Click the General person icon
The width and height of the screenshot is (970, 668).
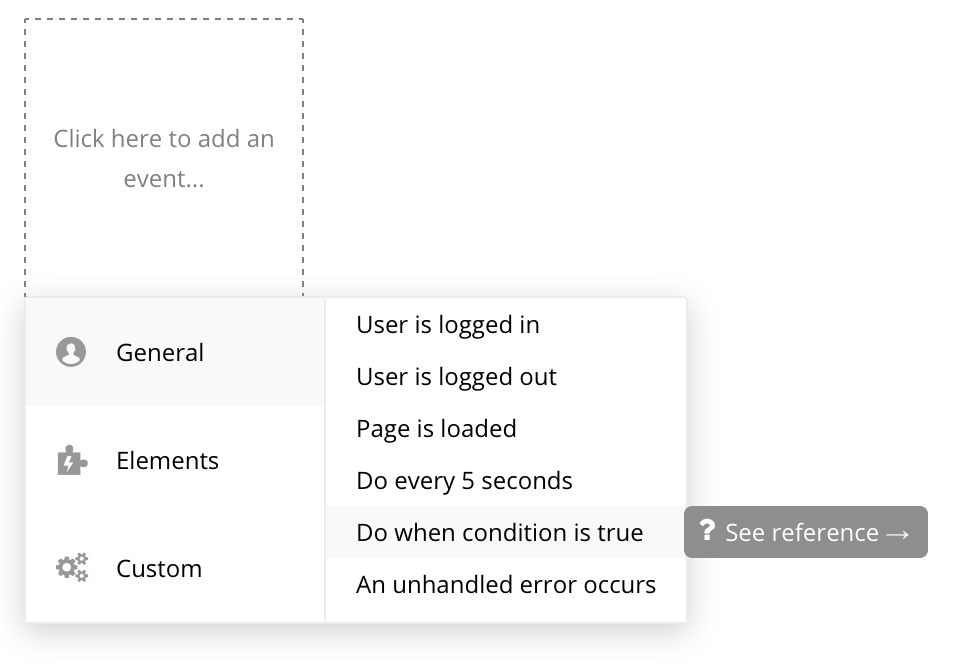(71, 352)
